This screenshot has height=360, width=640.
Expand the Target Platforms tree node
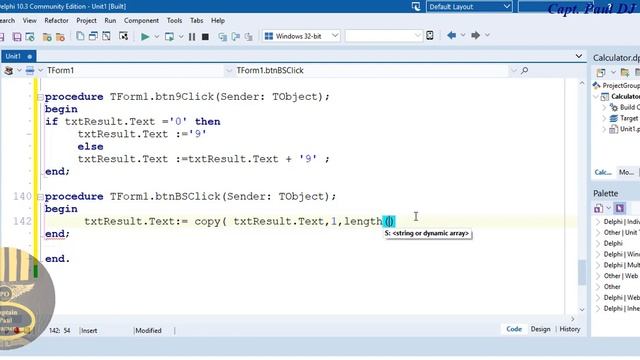click(x=604, y=118)
